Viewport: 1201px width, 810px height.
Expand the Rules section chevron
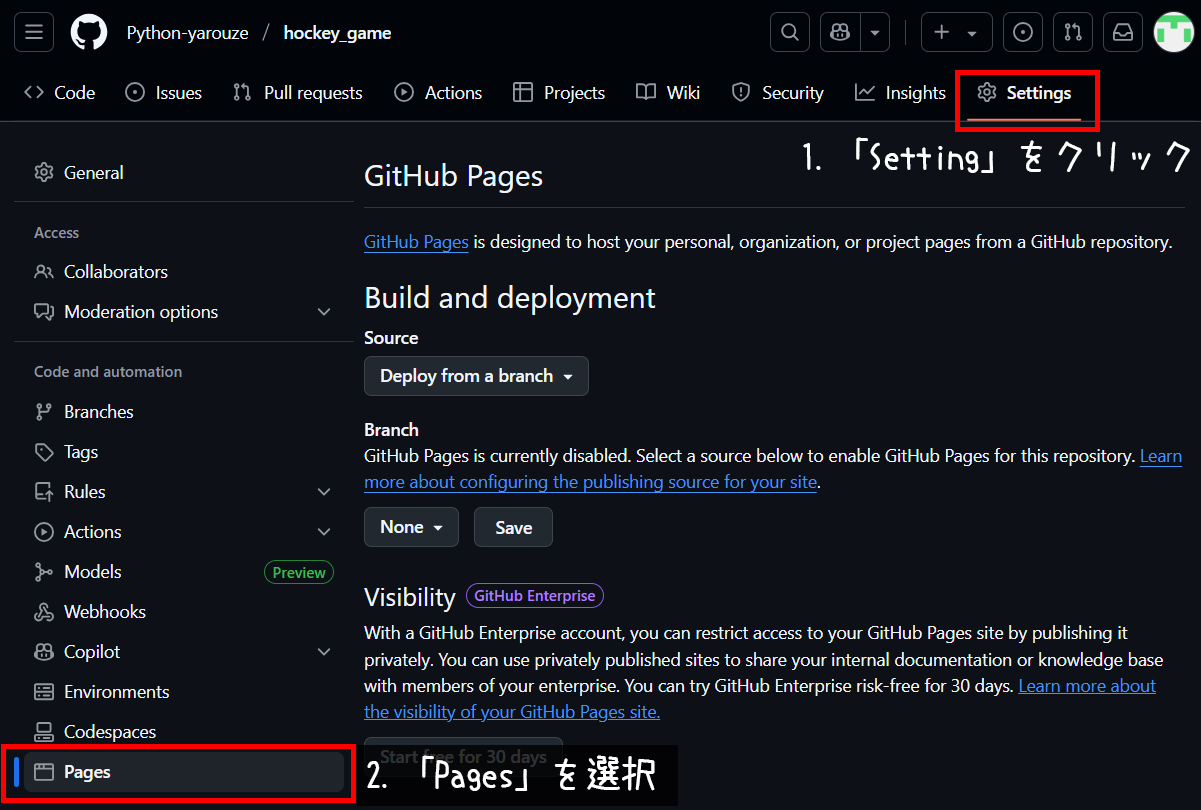tap(324, 492)
